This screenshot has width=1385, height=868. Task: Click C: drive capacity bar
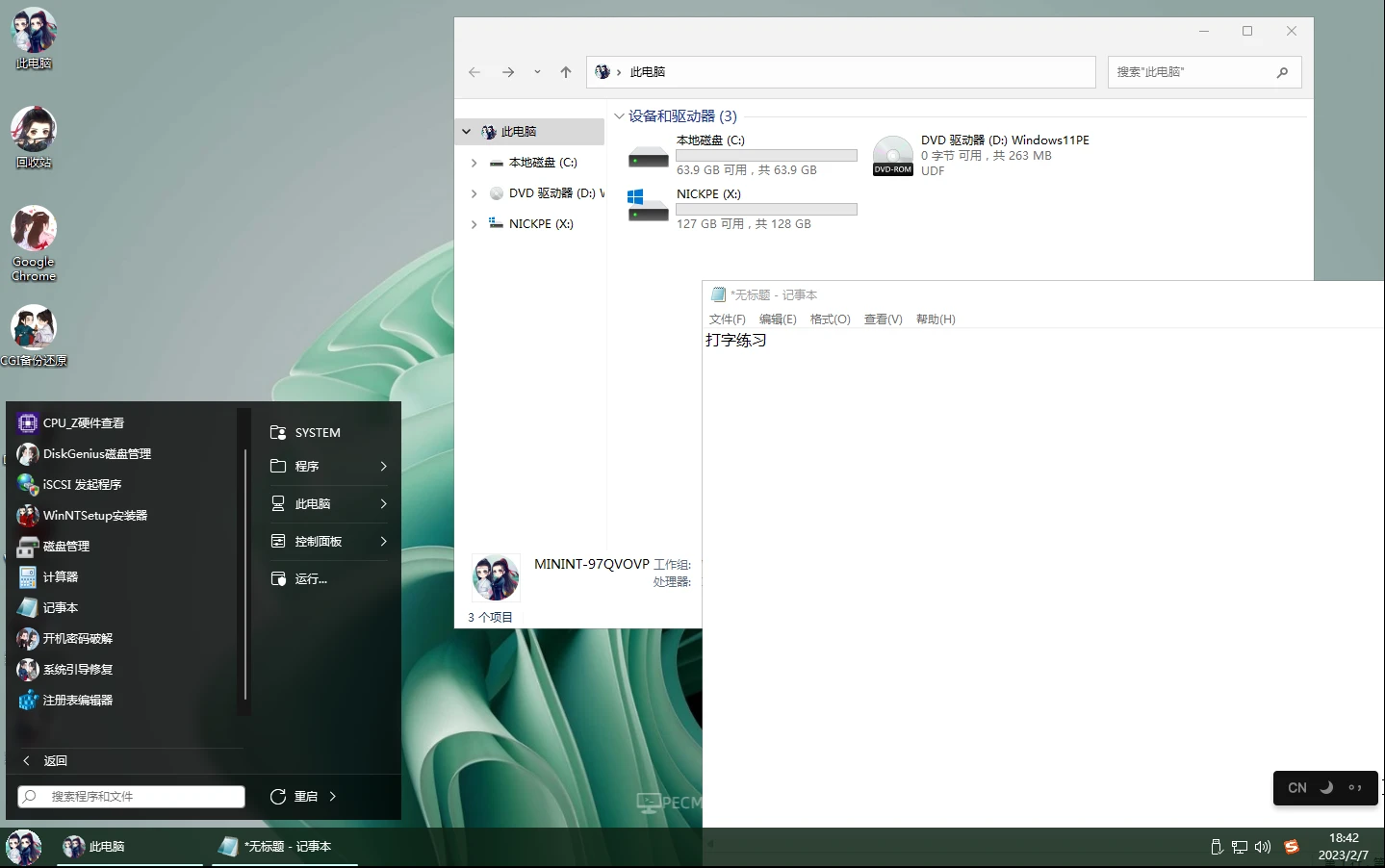[x=766, y=155]
